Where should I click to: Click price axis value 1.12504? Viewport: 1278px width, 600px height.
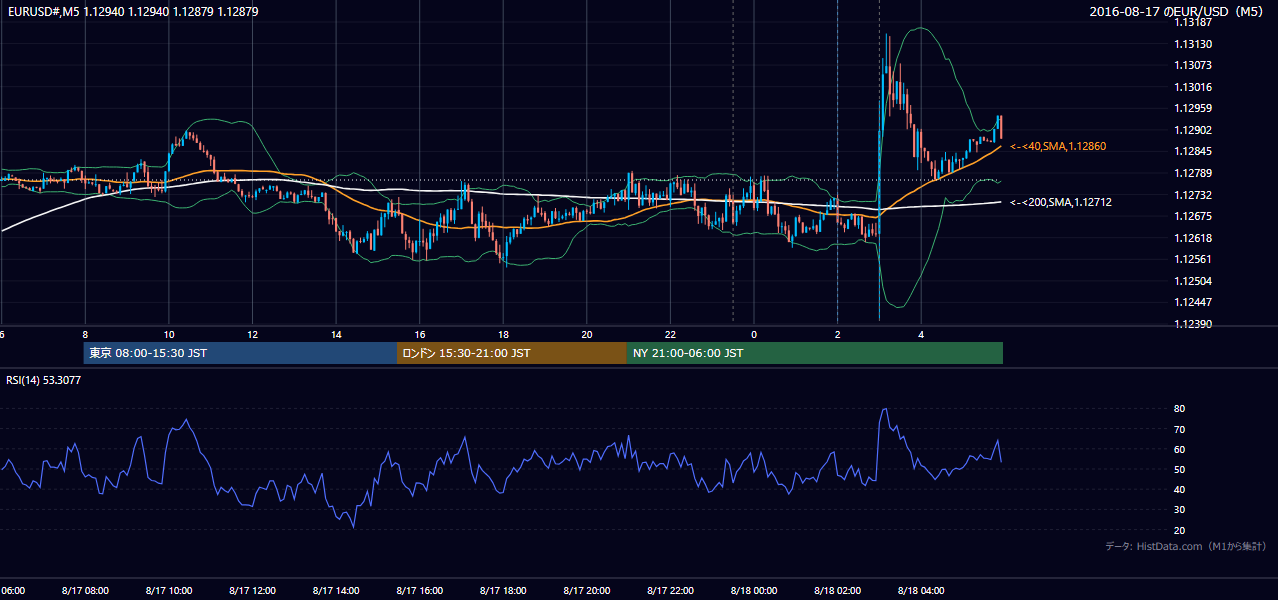point(1193,281)
